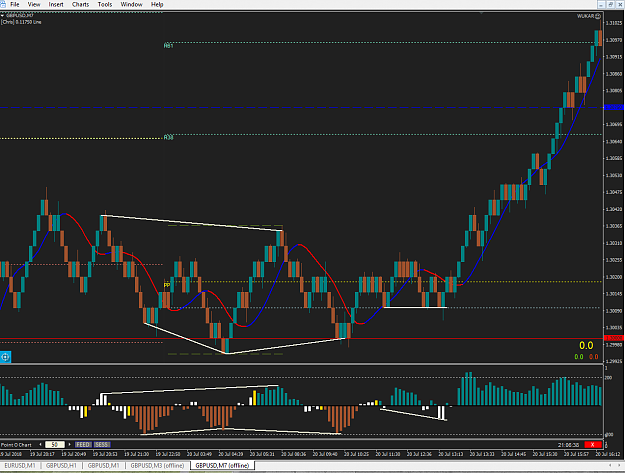Click the R38 pivot level label
This screenshot has width=625, height=473.
168,137
